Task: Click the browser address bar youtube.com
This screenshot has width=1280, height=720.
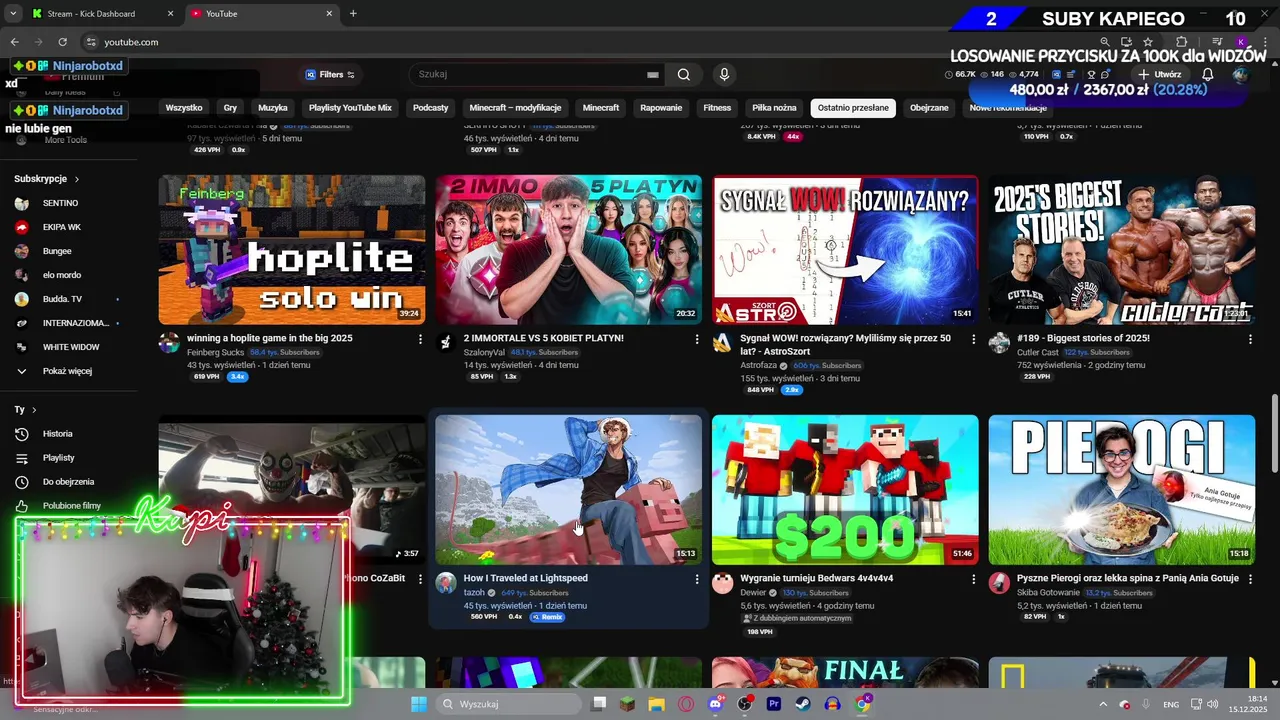Action: pos(131,42)
